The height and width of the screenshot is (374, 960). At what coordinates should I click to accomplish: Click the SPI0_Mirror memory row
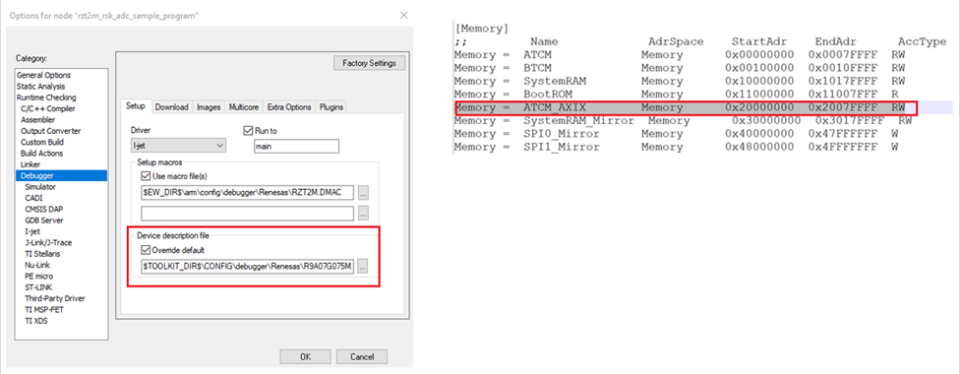pos(677,134)
